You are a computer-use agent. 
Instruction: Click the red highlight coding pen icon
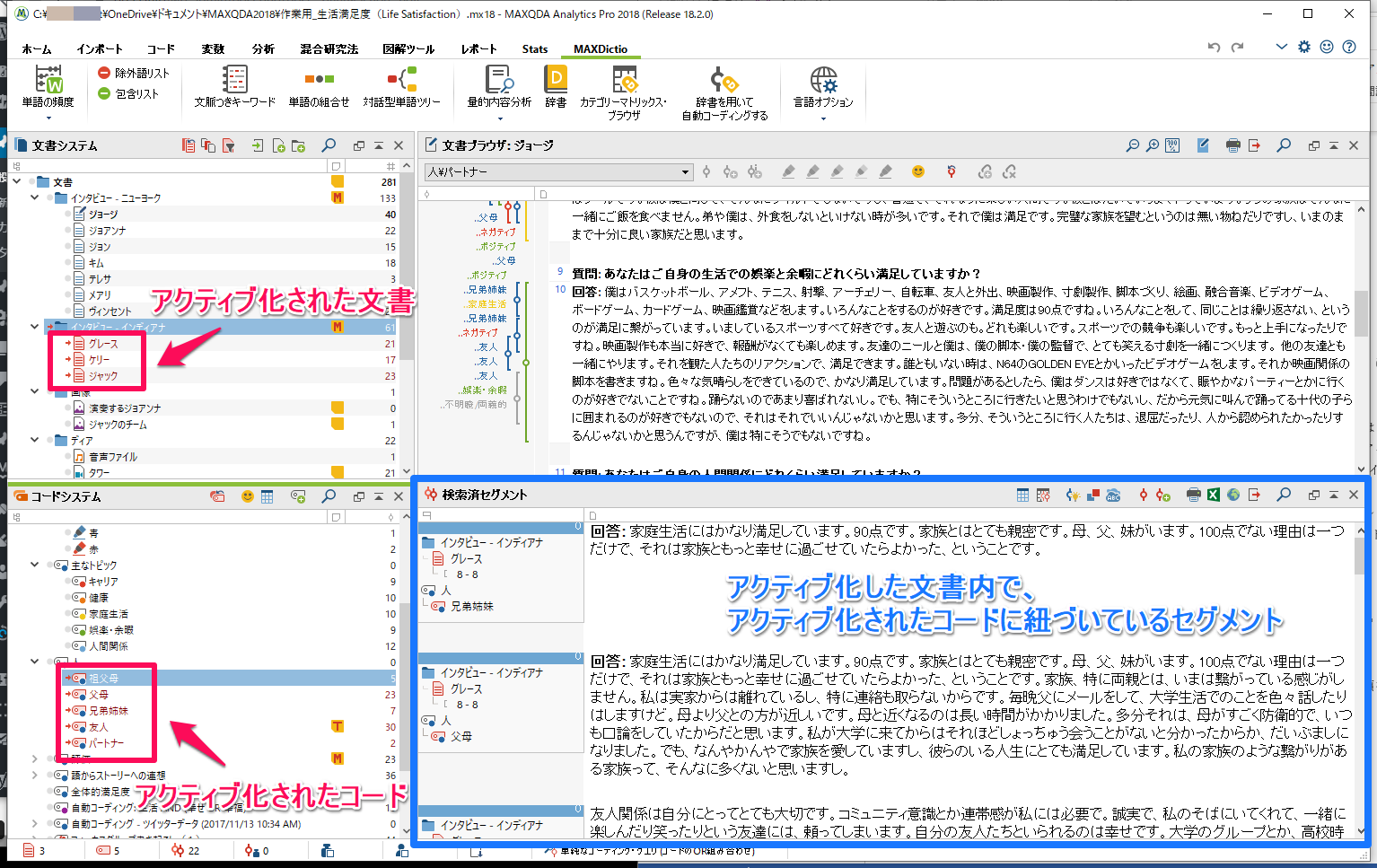(788, 171)
